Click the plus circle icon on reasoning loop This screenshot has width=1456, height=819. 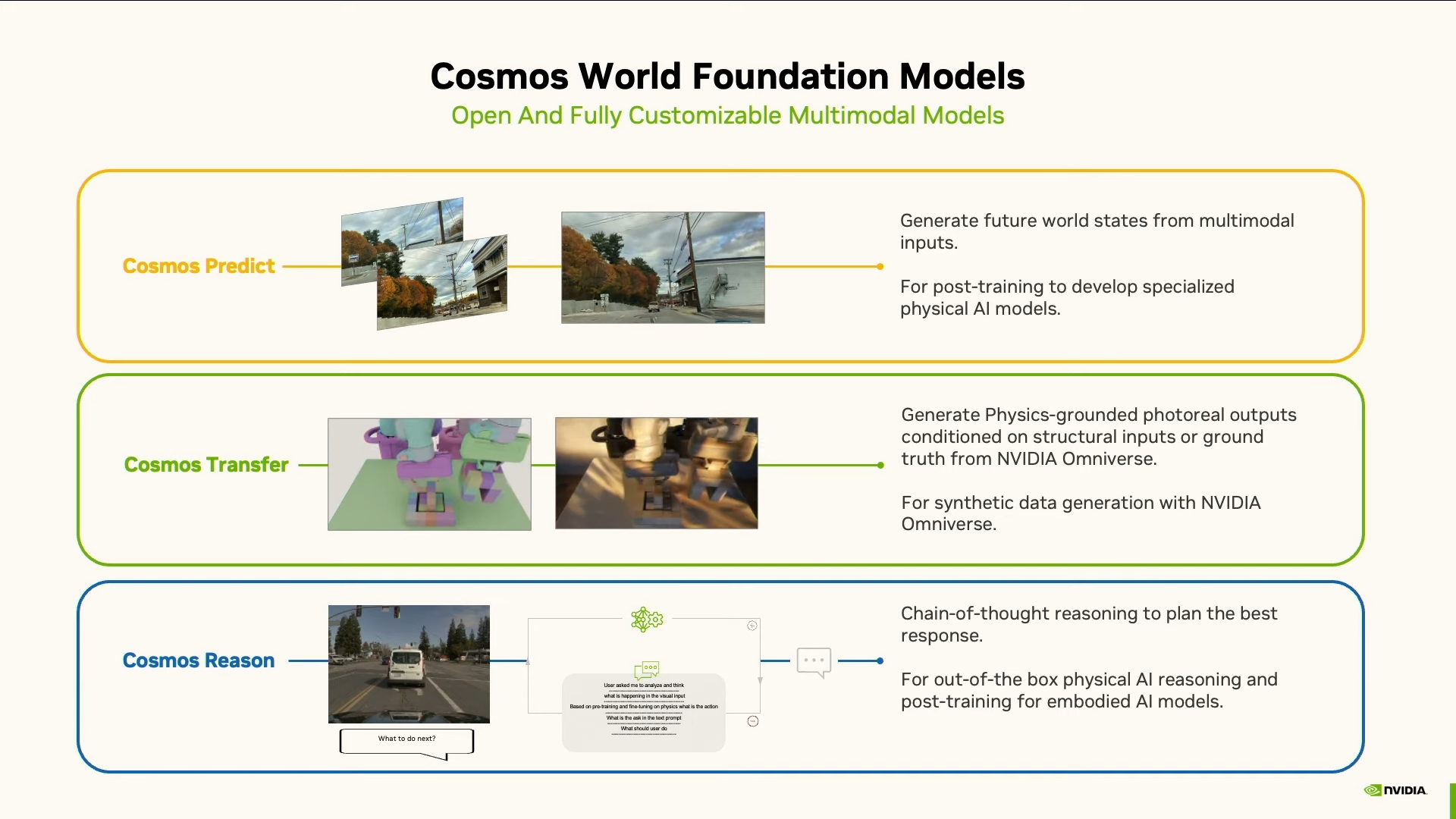pos(752,626)
